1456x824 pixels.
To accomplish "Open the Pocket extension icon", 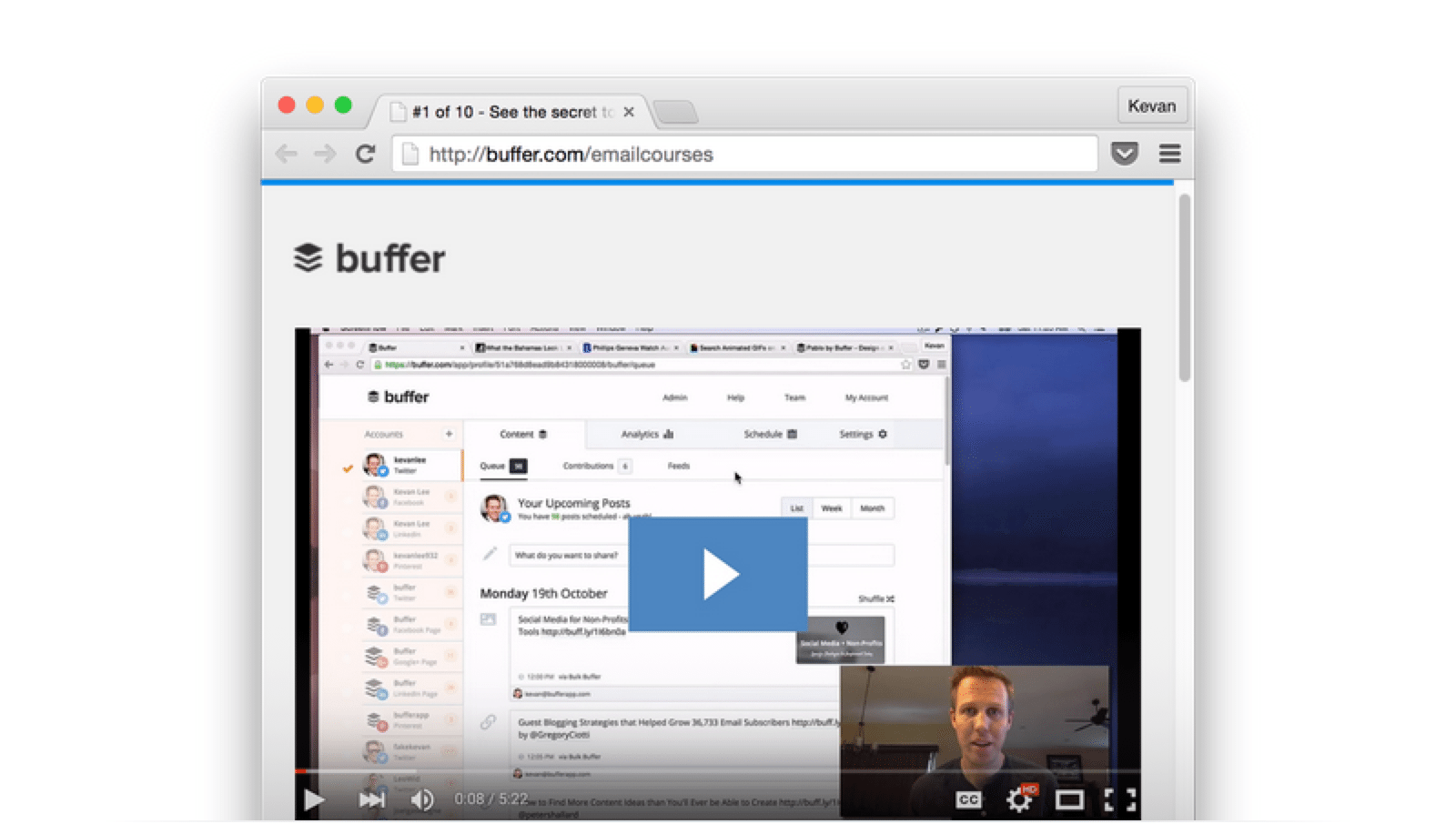I will click(1125, 154).
